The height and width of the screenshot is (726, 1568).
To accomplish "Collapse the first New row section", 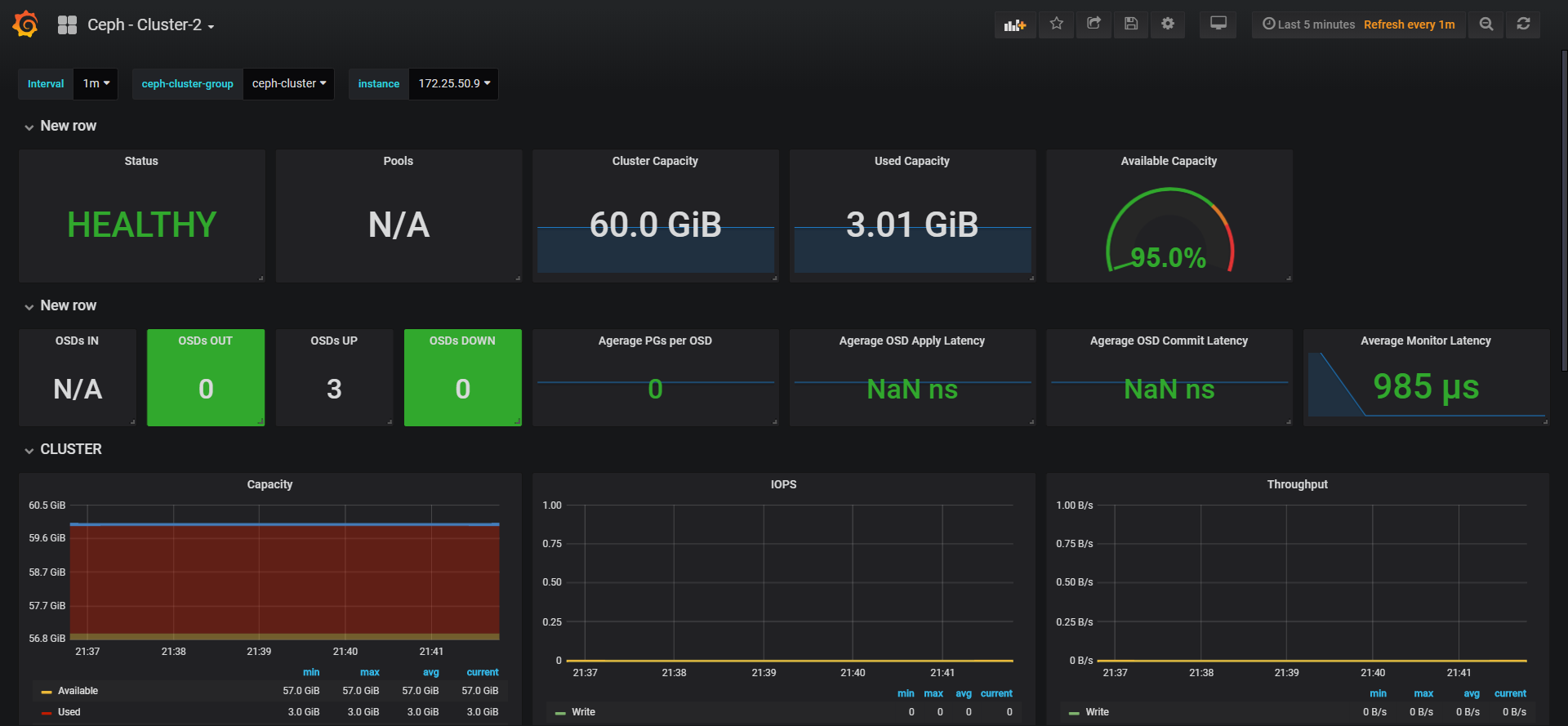I will [60, 126].
